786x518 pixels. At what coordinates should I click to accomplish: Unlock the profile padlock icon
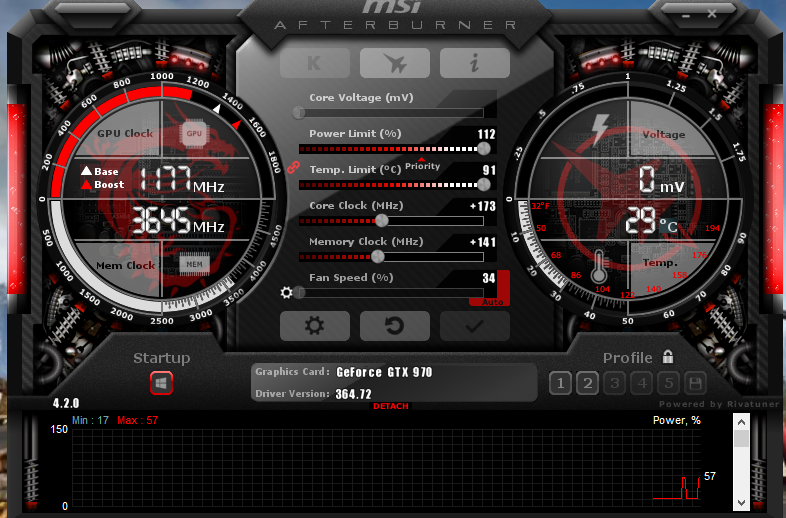pos(668,357)
